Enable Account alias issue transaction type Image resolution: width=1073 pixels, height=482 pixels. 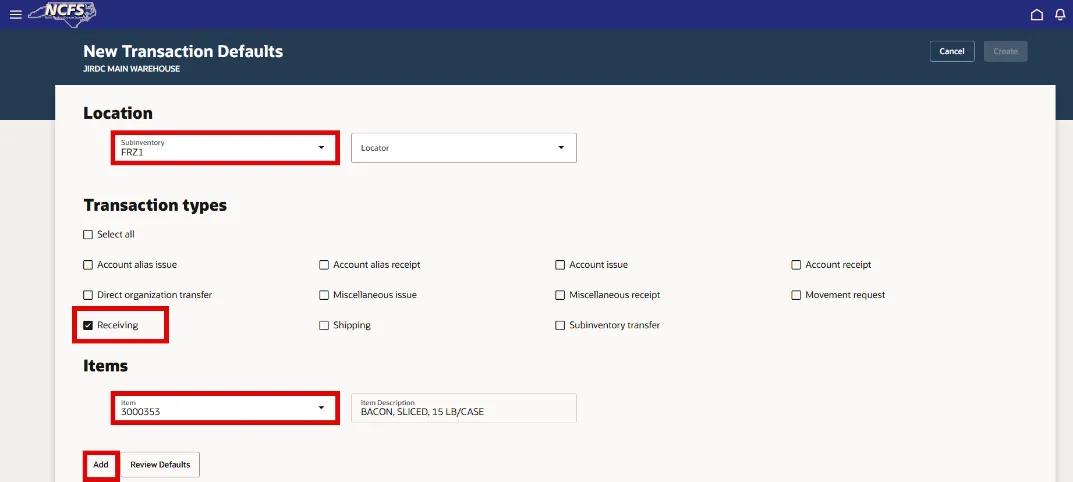point(88,265)
